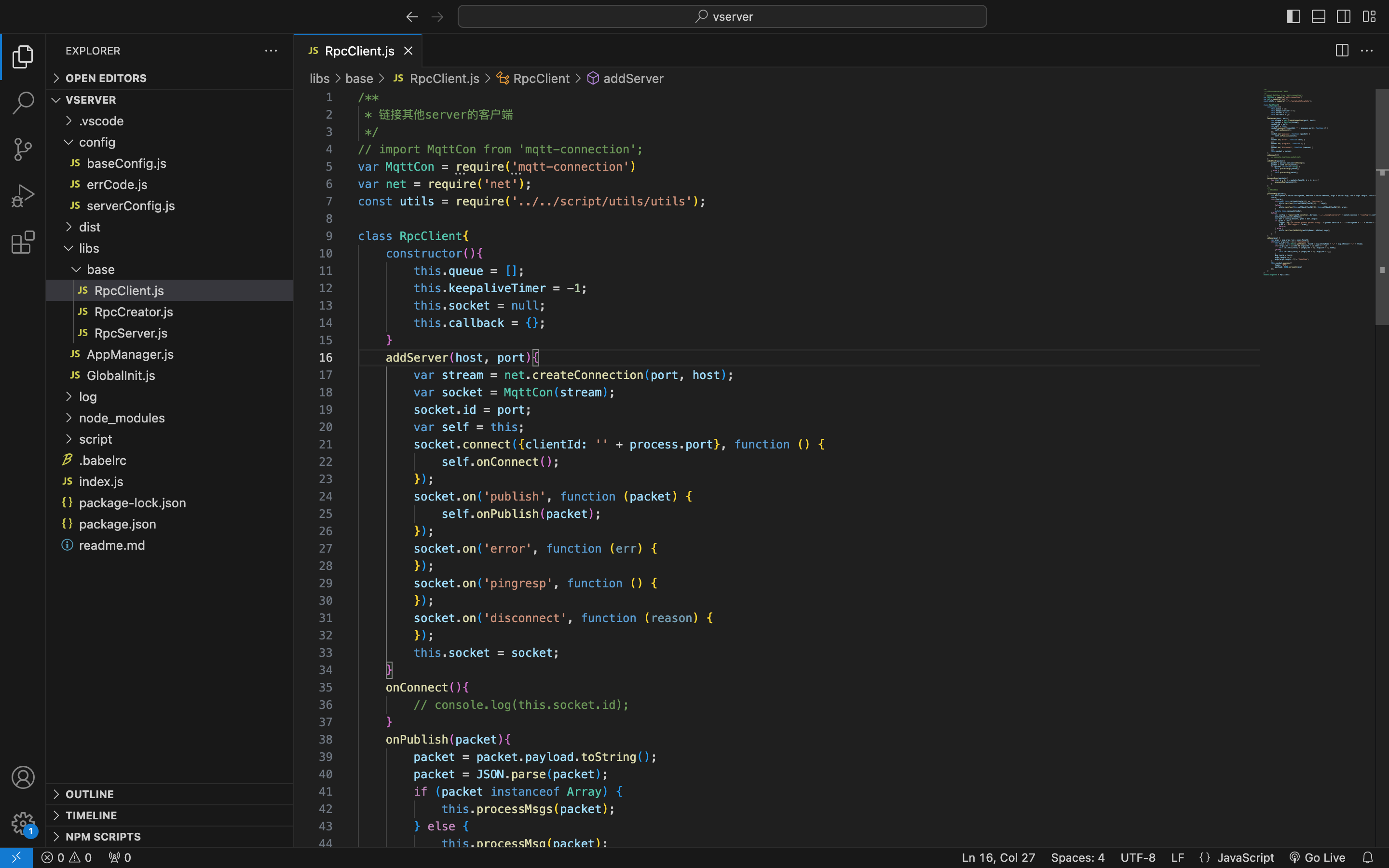
Task: Open GlobalInit.js file
Action: 170,376
